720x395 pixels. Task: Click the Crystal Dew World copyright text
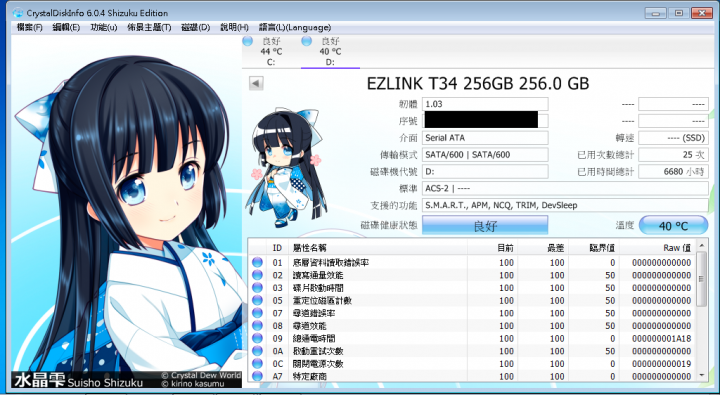point(201,375)
